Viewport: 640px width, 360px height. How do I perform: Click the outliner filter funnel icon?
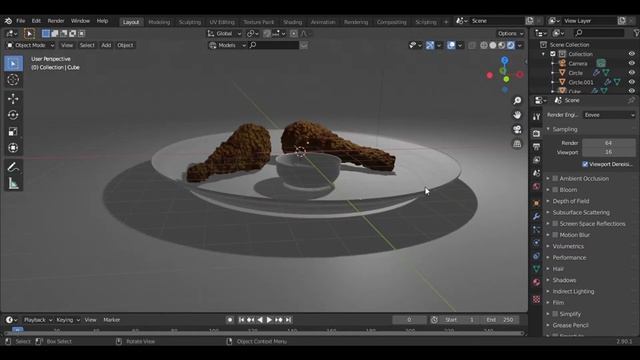(x=636, y=33)
